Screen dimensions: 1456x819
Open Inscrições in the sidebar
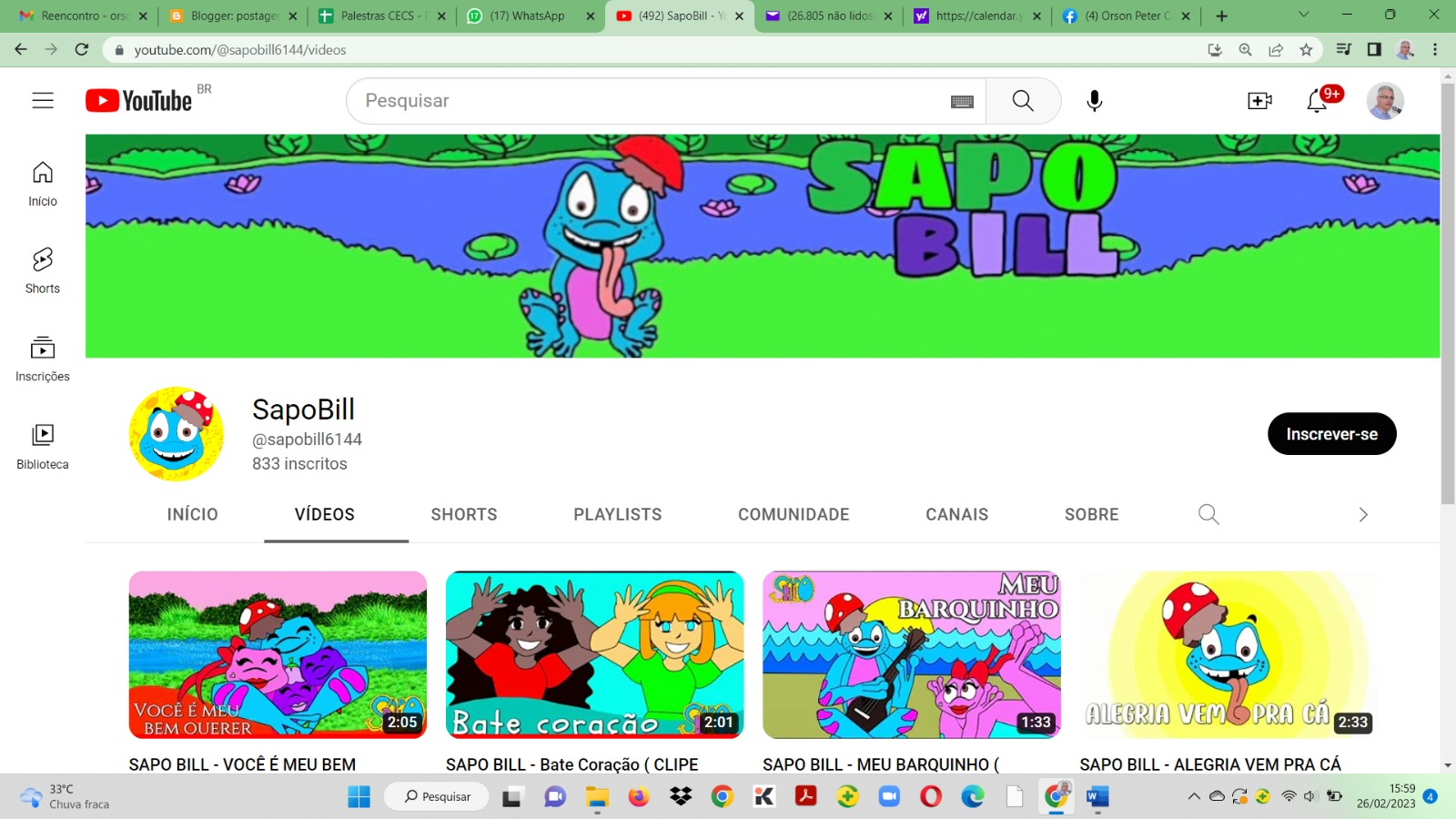(x=43, y=359)
